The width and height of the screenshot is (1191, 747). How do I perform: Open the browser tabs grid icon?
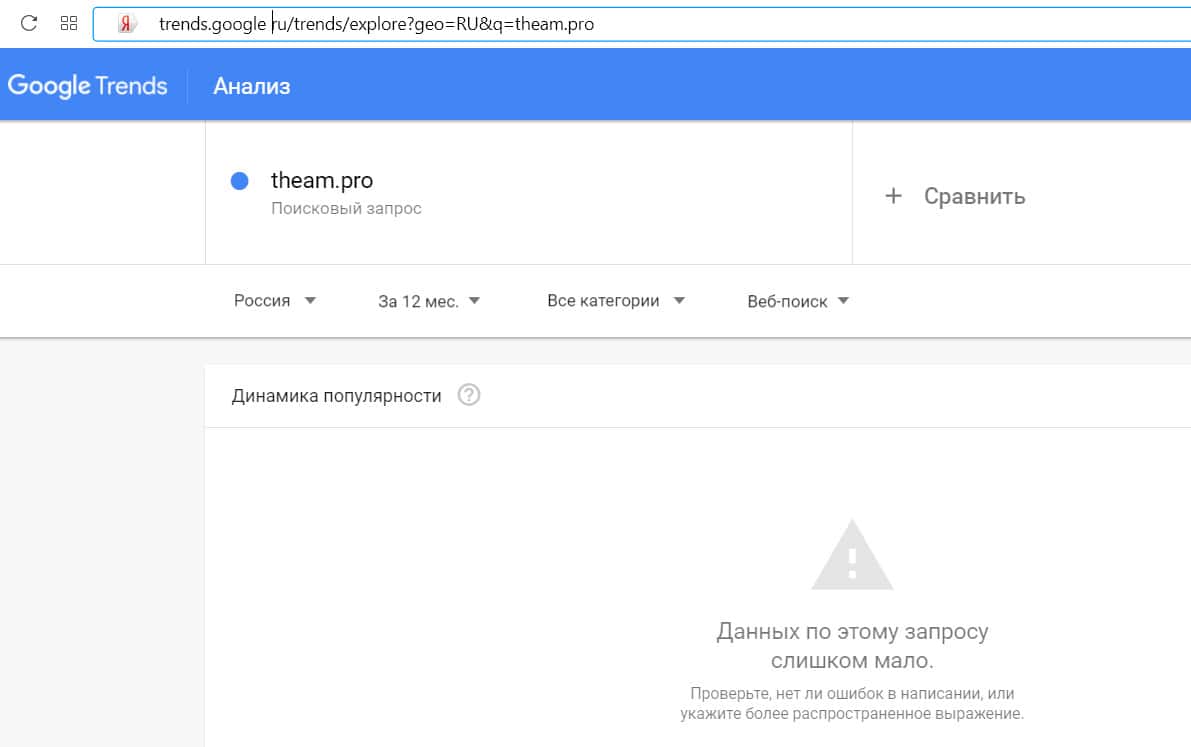tap(69, 23)
